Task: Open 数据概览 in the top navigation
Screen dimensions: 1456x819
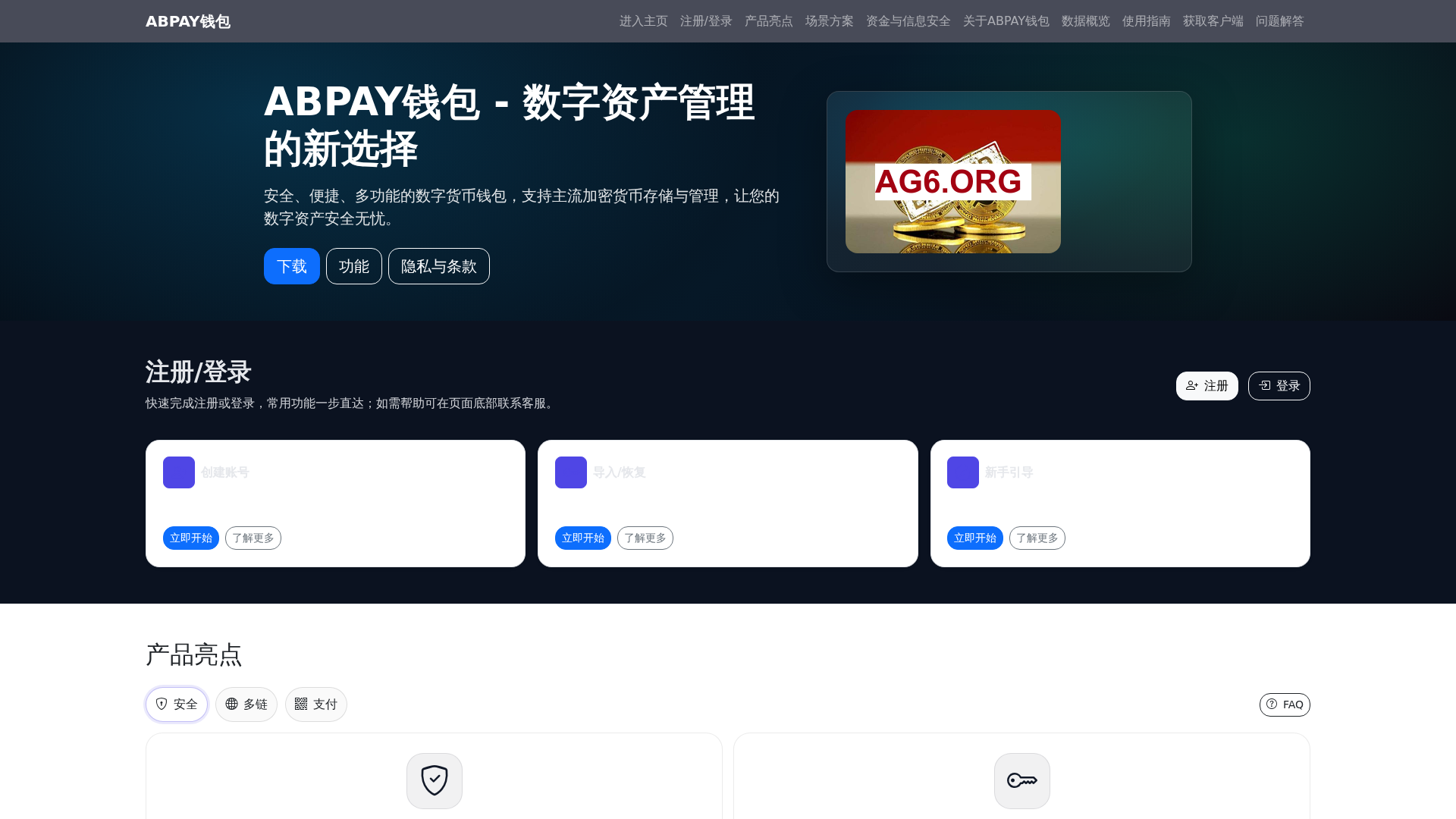Action: coord(1085,21)
